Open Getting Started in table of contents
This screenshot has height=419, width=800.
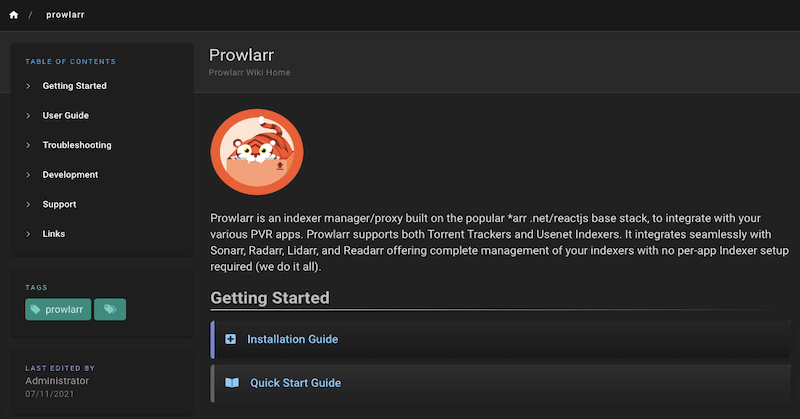point(74,86)
